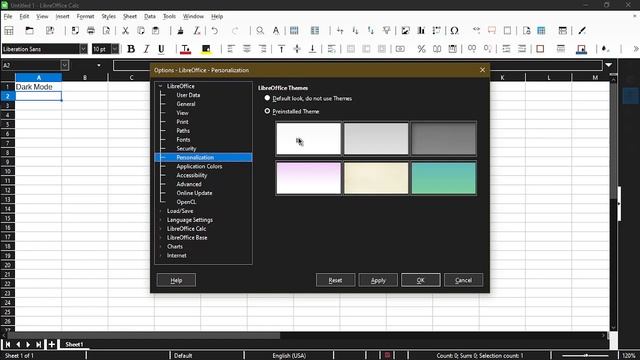The height and width of the screenshot is (360, 640).
Task: Click the Show Draw Functions pencil icon
Action: pos(582,31)
